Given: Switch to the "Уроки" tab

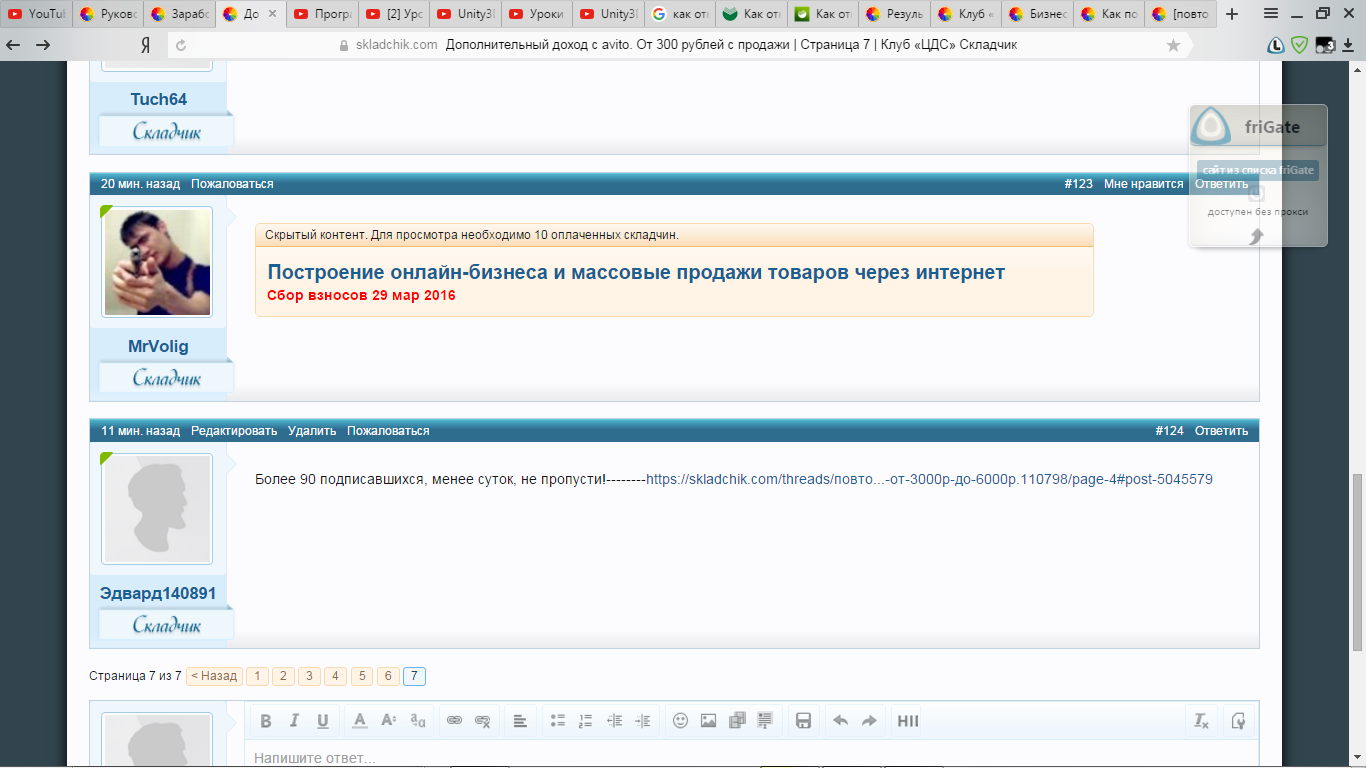Looking at the screenshot, I should click(536, 14).
